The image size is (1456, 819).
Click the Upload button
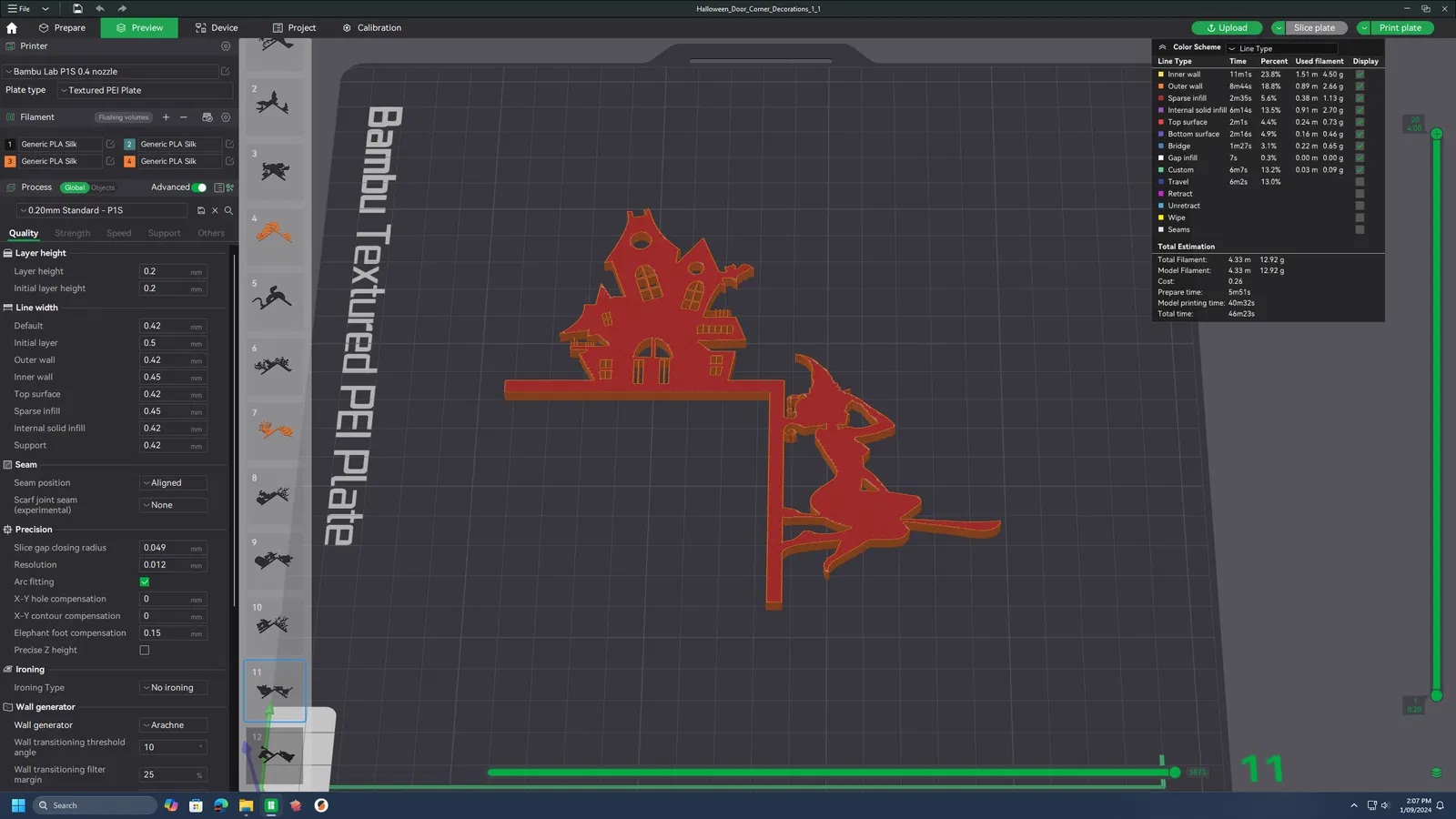click(x=1228, y=28)
